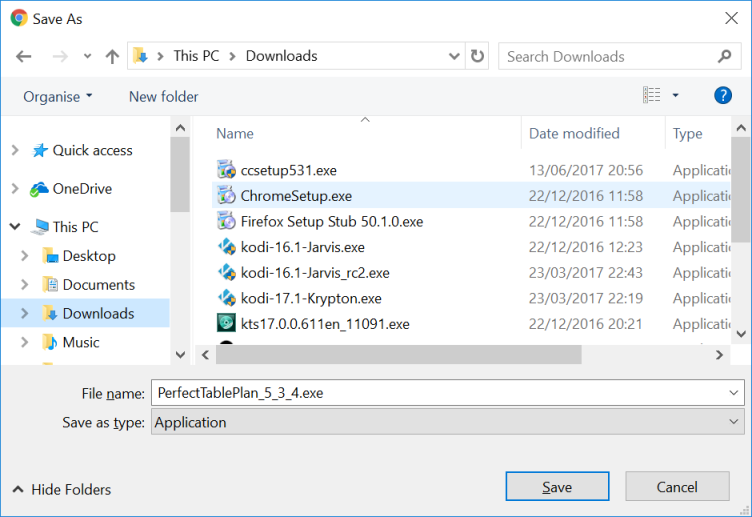752x517 pixels.
Task: Open the Organise dropdown menu
Action: coord(58,96)
